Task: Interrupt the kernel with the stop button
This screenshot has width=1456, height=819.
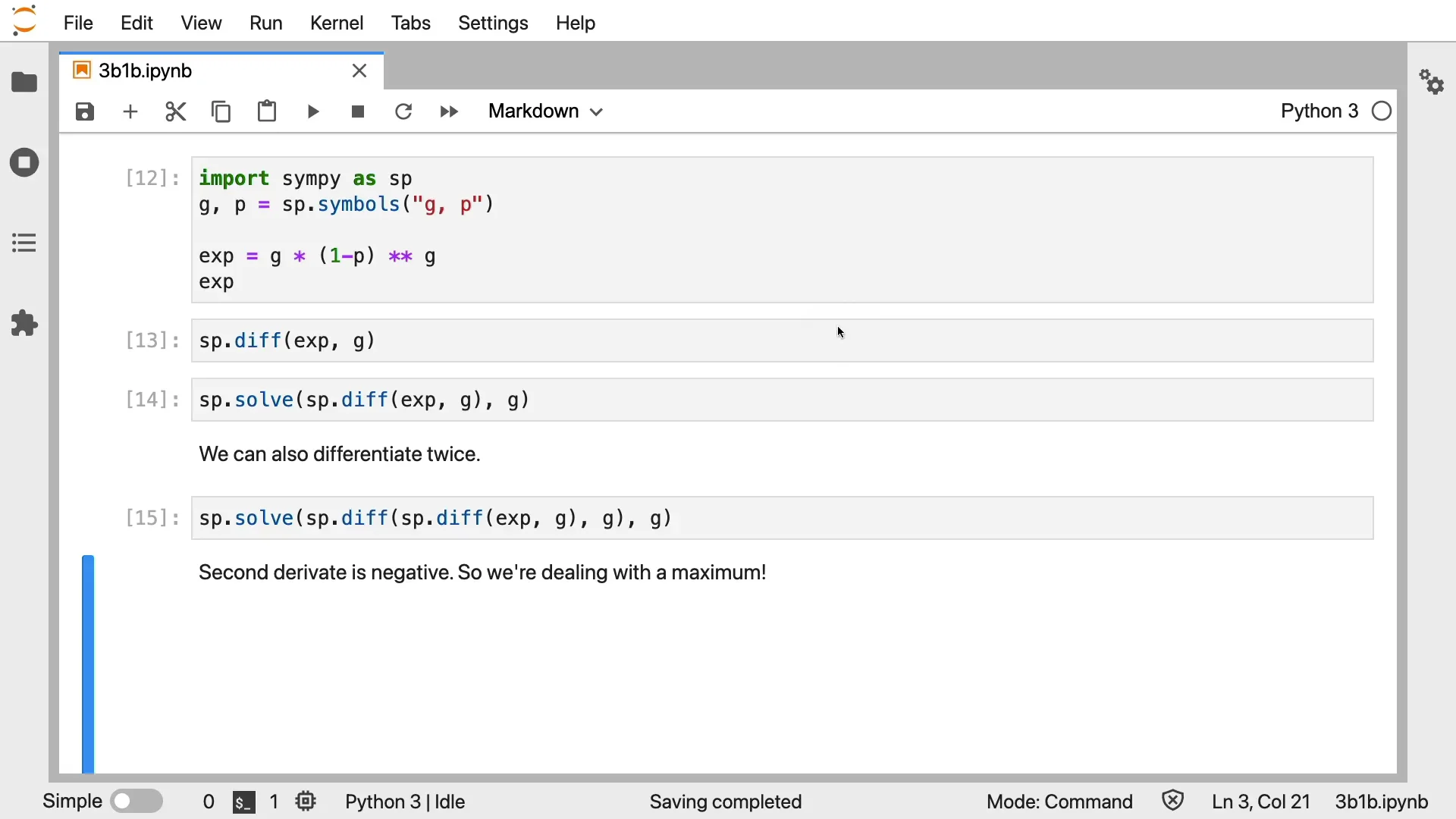Action: tap(359, 112)
